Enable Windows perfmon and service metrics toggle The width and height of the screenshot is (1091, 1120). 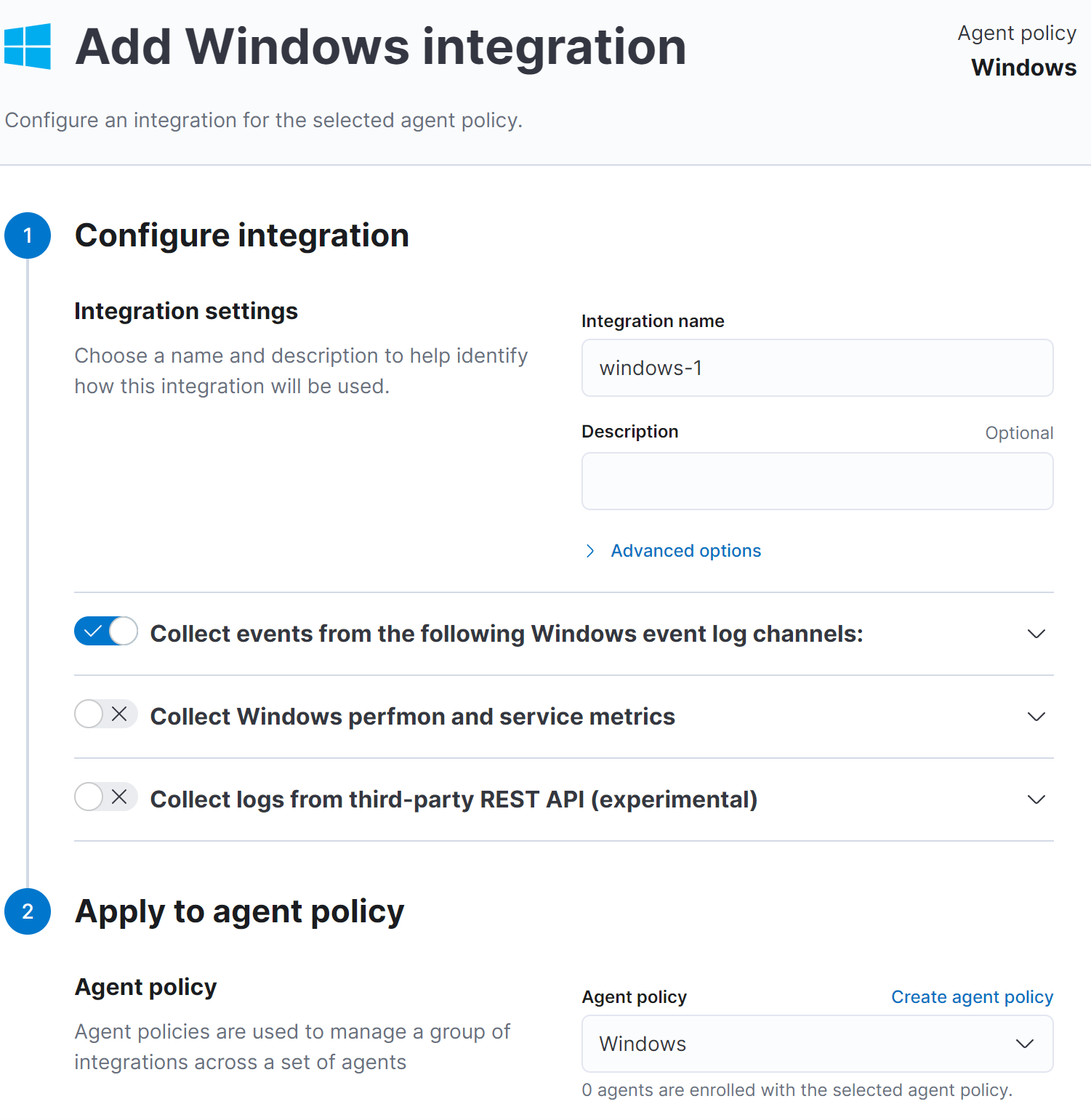[106, 714]
